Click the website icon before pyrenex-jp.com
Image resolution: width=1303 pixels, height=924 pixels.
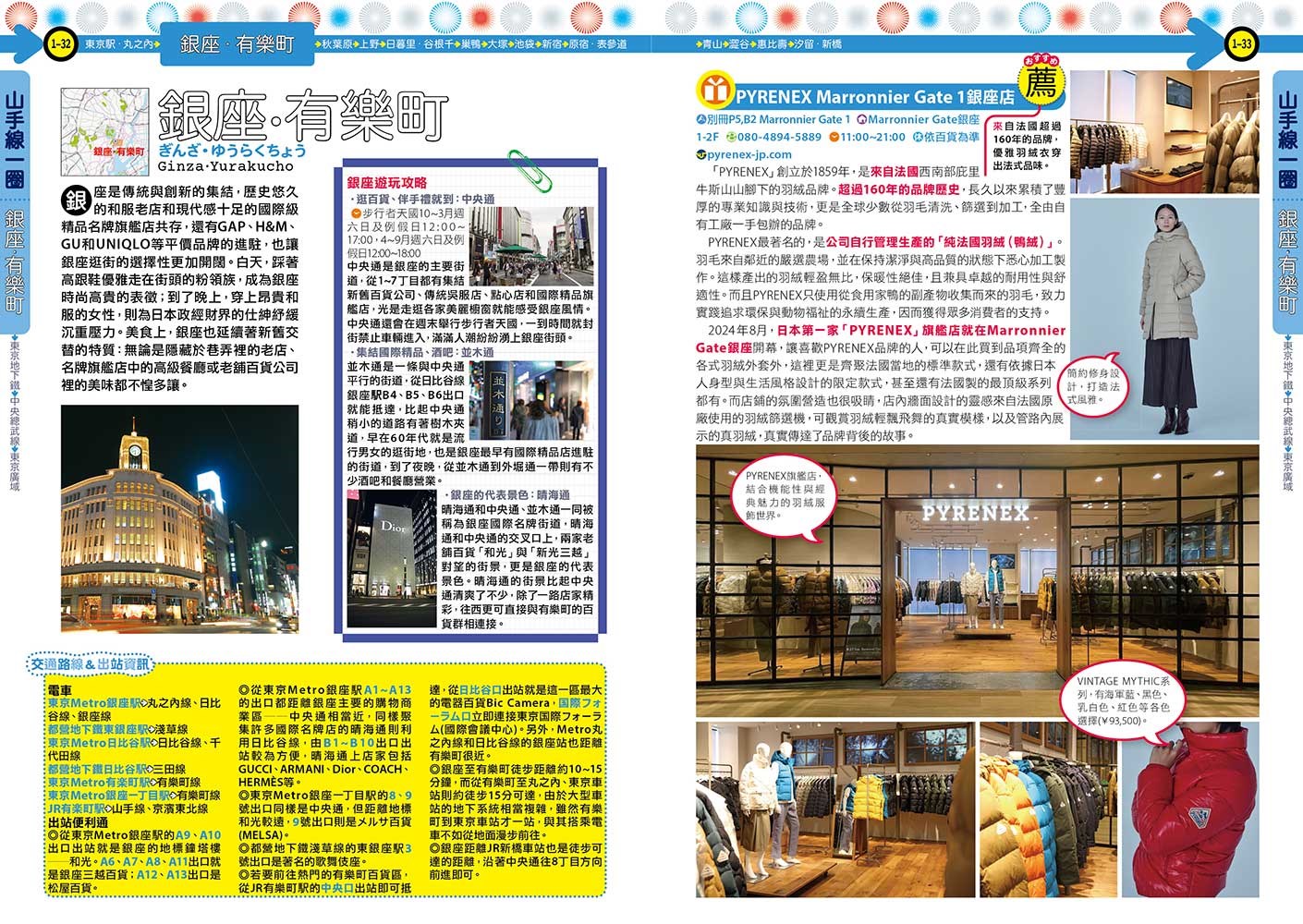coord(701,155)
